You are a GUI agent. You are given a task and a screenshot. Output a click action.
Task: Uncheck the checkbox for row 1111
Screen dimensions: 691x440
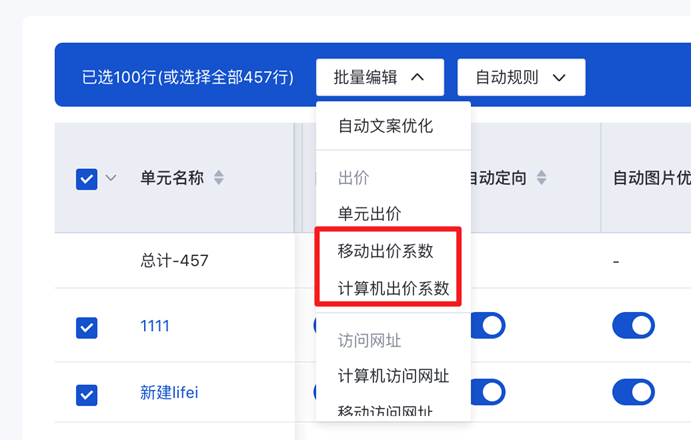tap(87, 327)
